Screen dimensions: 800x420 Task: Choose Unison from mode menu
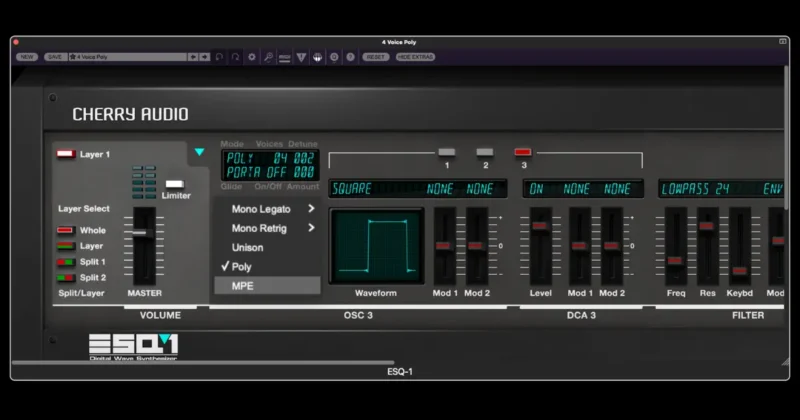tap(267, 248)
